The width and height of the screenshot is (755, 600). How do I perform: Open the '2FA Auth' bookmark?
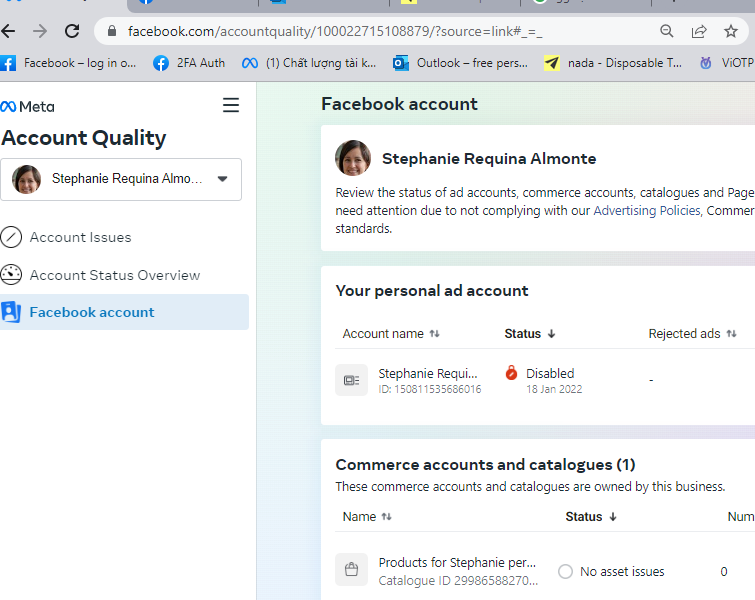tap(189, 63)
